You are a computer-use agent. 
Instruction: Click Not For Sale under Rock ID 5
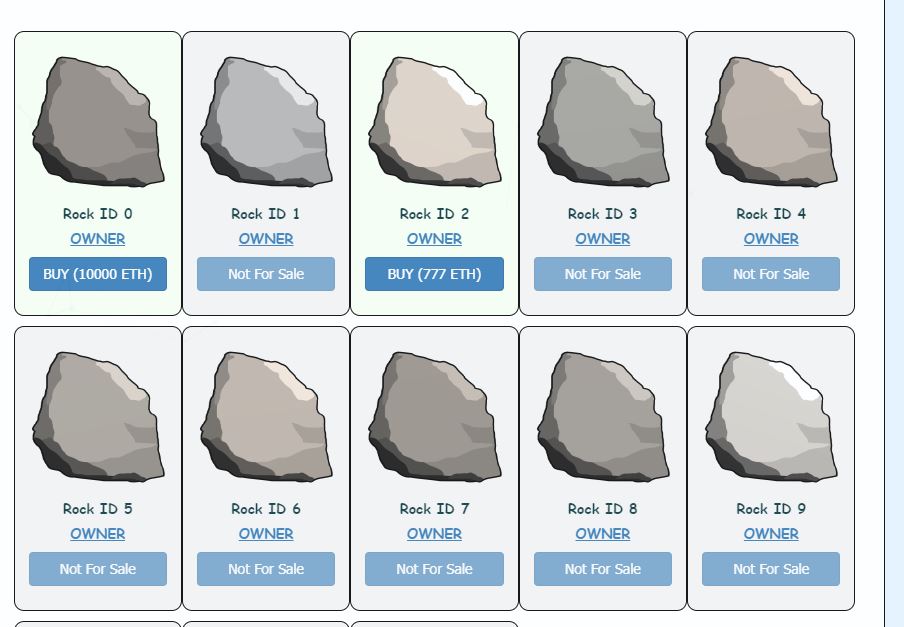98,569
